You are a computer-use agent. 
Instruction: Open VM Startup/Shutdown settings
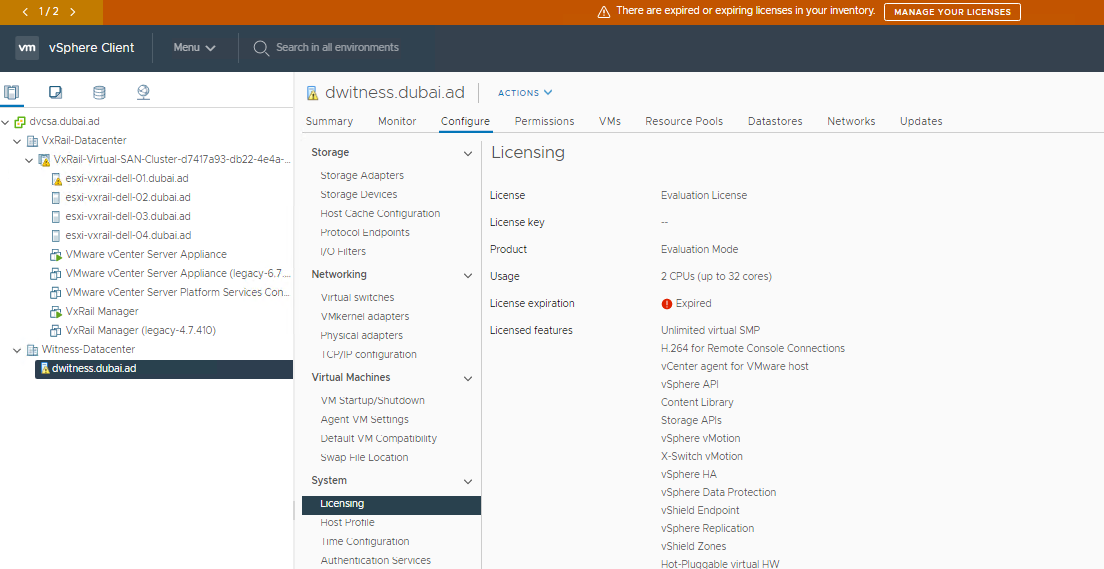point(372,400)
